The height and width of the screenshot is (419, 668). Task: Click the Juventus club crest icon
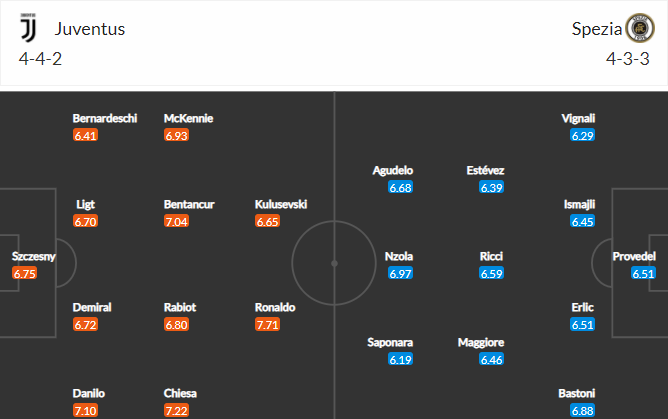[29, 28]
